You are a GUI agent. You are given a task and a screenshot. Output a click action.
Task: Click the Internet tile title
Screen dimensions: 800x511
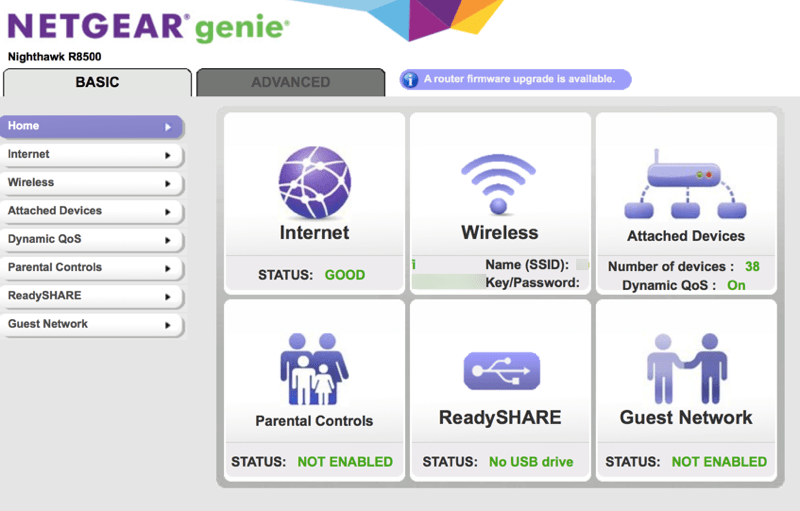pyautogui.click(x=314, y=233)
